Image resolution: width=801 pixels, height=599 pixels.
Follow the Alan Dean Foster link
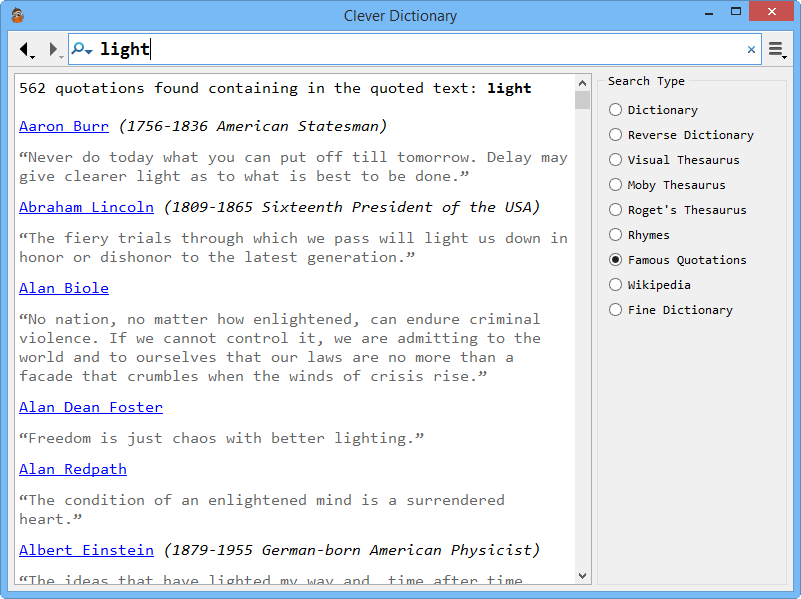[x=90, y=407]
